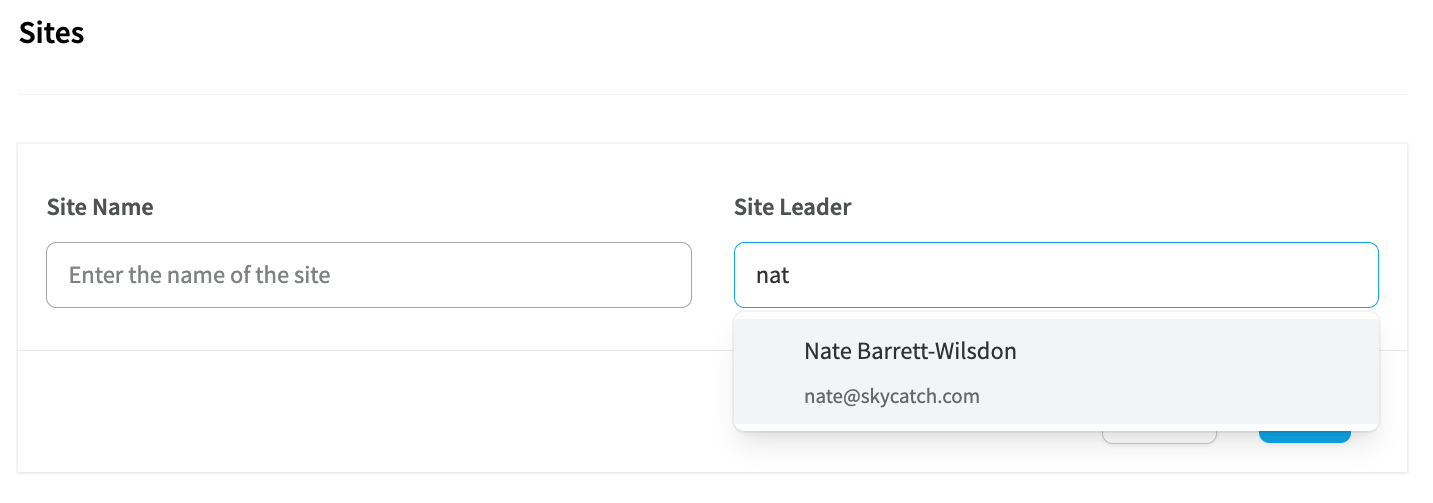Click the nate@skycatch.com email in the suggestion

tap(891, 396)
